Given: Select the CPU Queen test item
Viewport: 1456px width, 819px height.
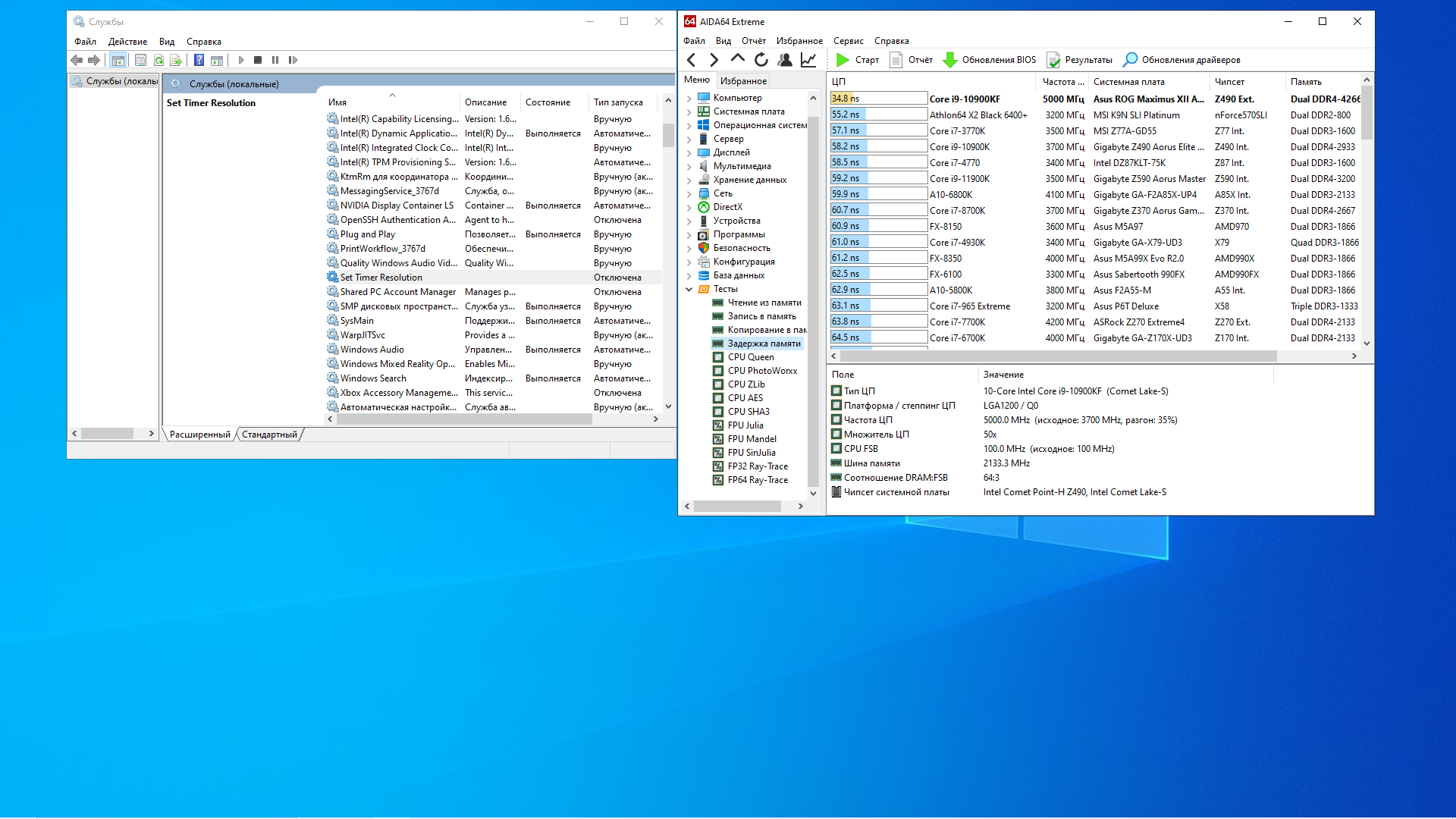Looking at the screenshot, I should pyautogui.click(x=750, y=357).
